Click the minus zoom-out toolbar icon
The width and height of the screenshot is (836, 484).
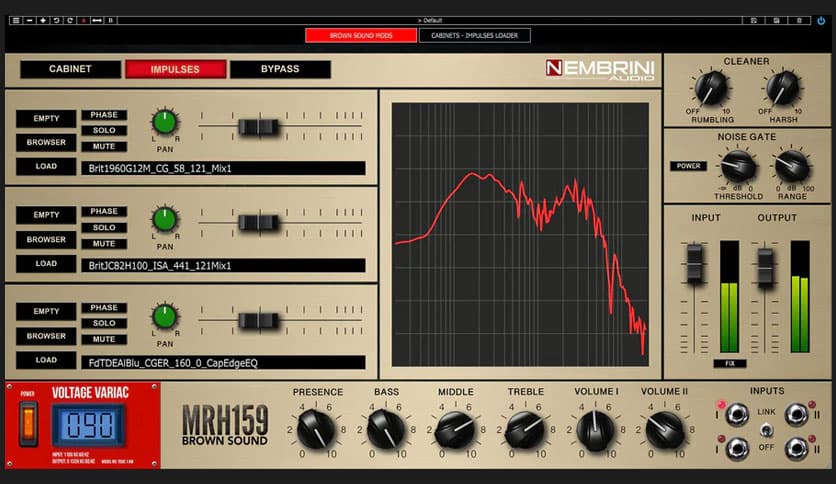pos(30,20)
